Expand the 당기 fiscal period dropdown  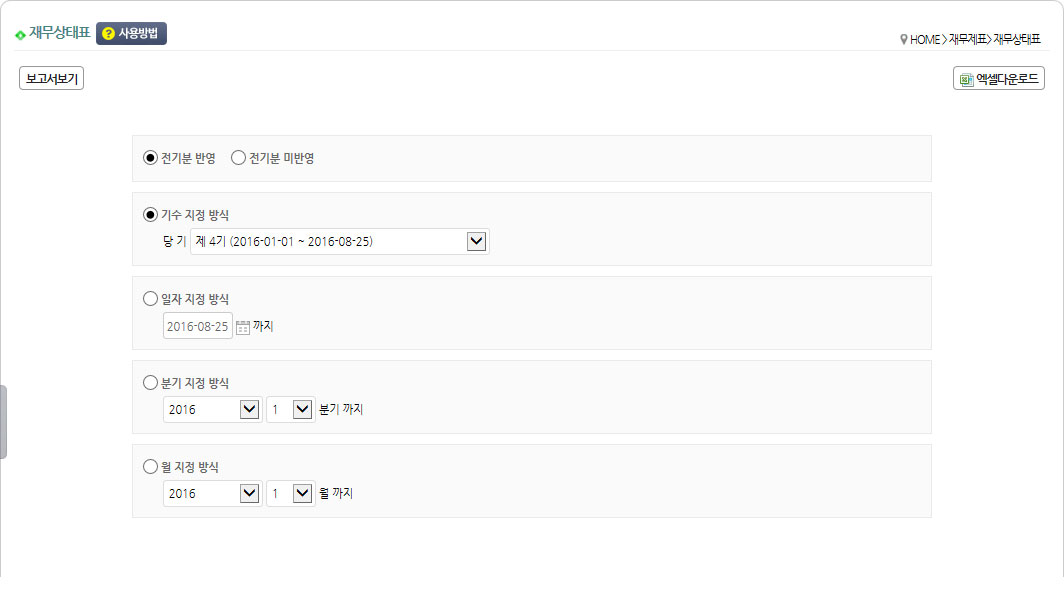tap(339, 241)
